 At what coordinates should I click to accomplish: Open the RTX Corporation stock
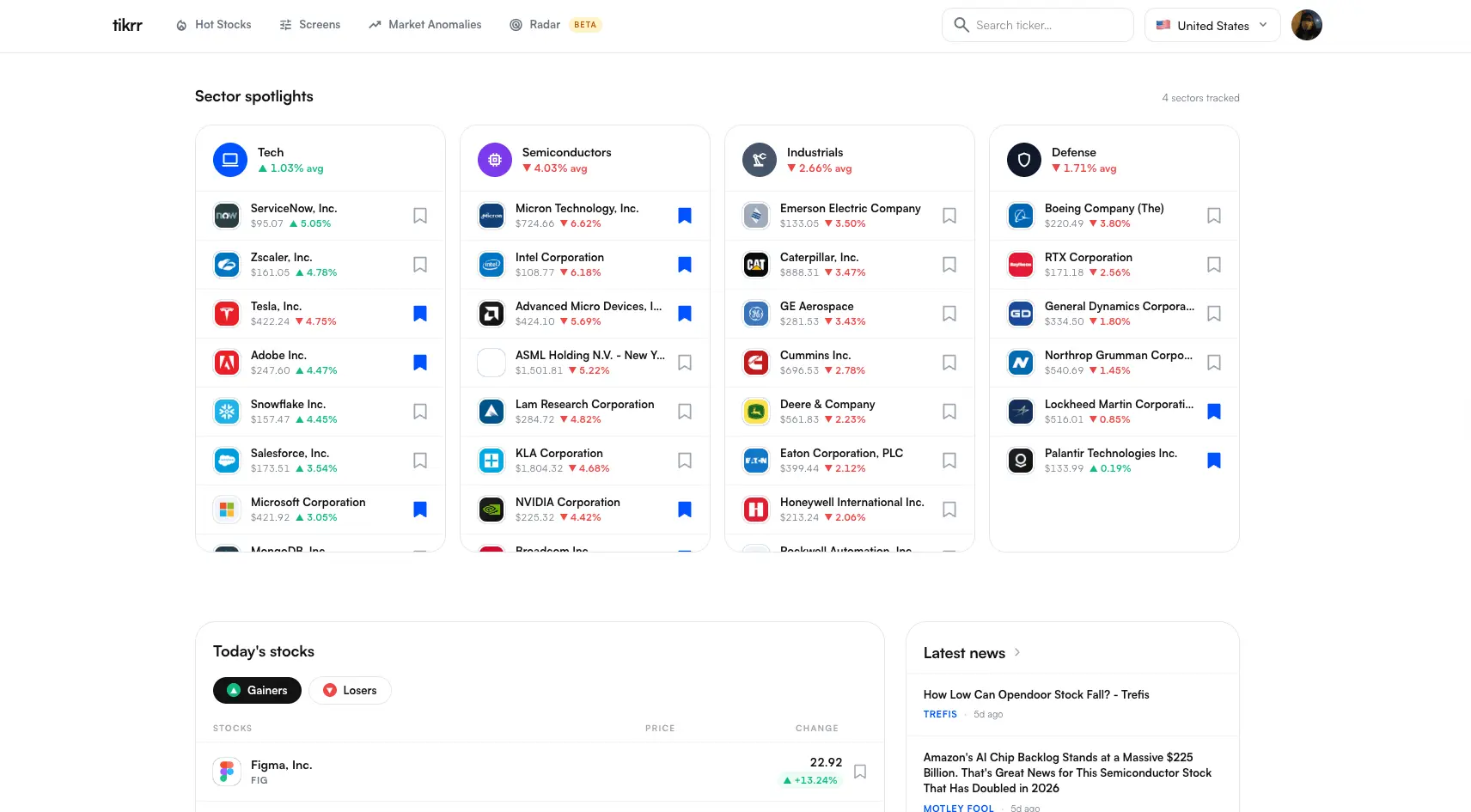coord(1089,257)
